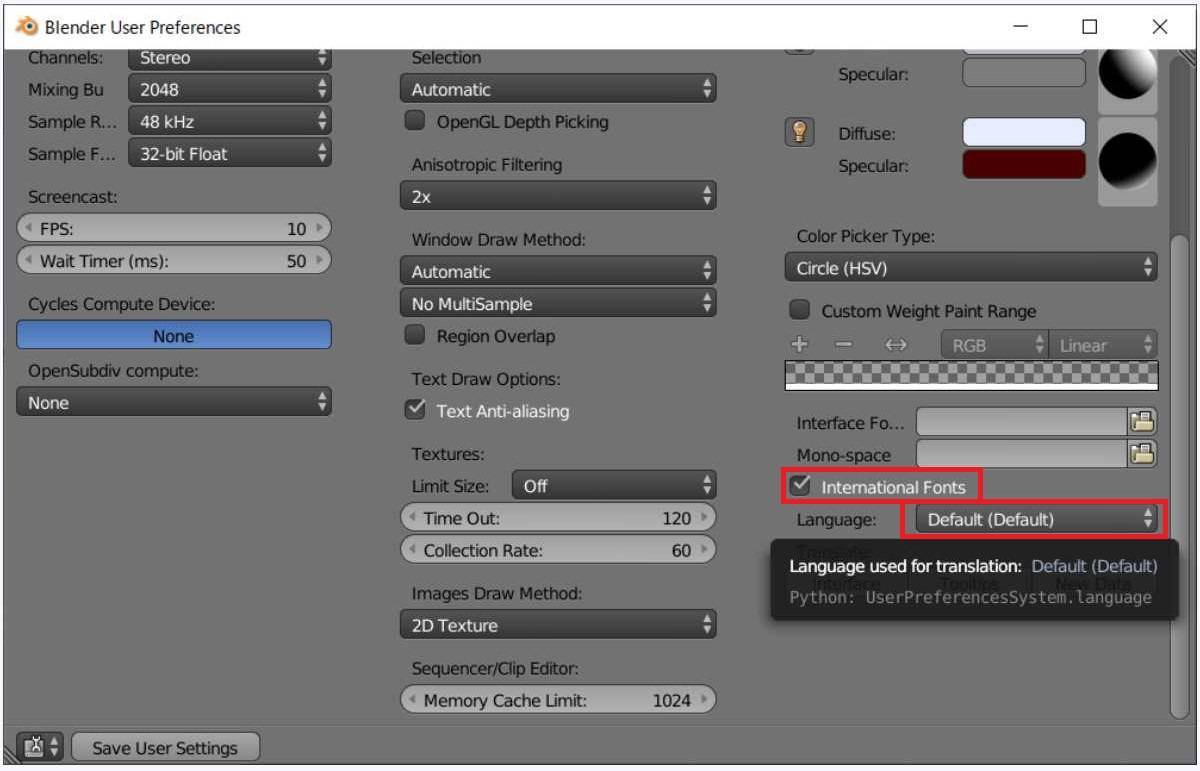Viewport: 1200px width, 771px height.
Task: Browse for Mono-space font file
Action: point(1141,454)
